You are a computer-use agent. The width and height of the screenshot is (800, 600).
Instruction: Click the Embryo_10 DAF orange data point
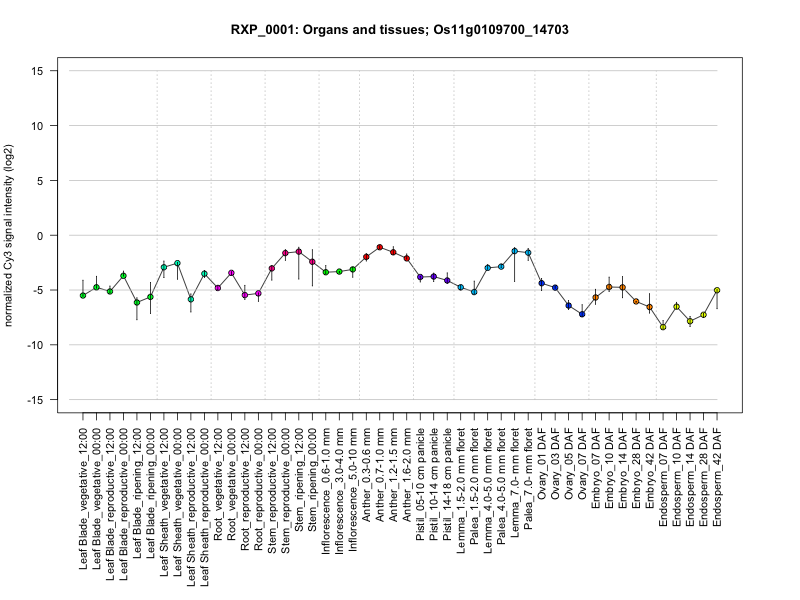609,287
